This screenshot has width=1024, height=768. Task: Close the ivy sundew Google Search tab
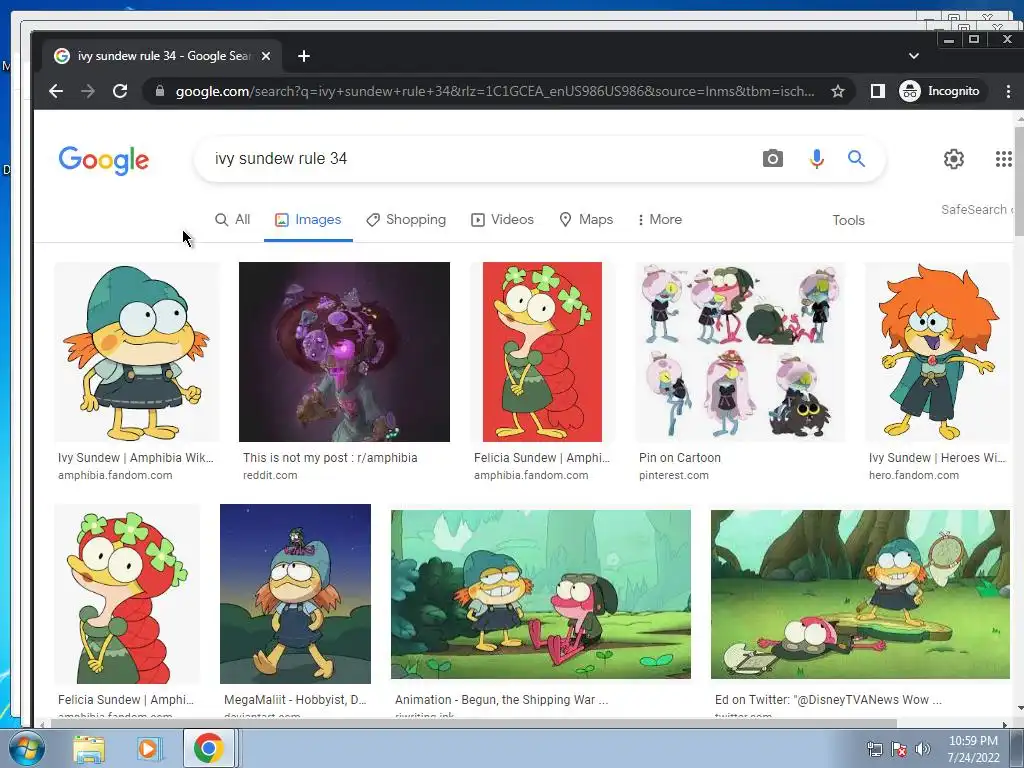coord(266,56)
